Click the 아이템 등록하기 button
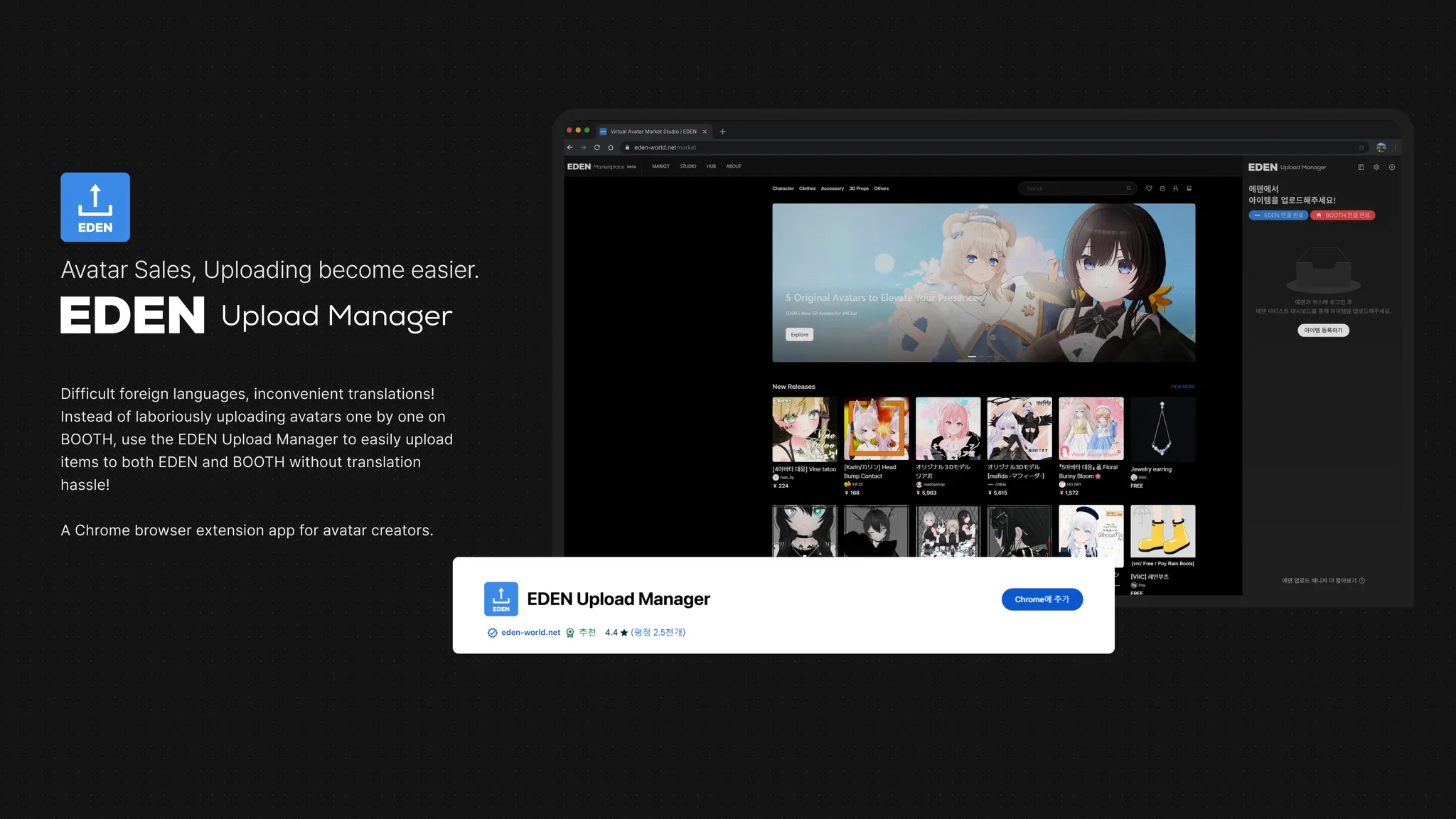The width and height of the screenshot is (1456, 819). pos(1323,330)
